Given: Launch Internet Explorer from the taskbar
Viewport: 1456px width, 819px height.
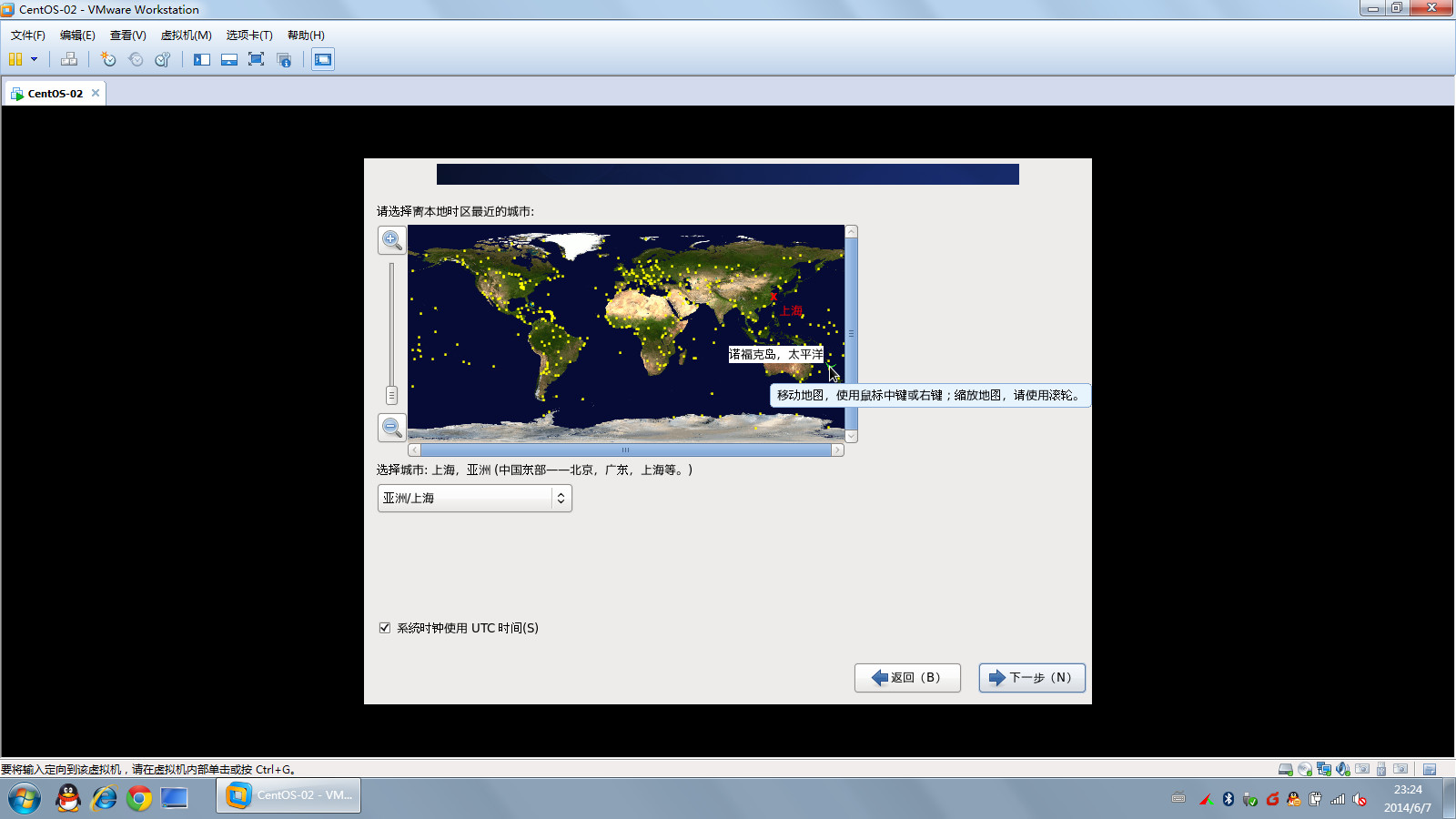Looking at the screenshot, I should point(104,798).
